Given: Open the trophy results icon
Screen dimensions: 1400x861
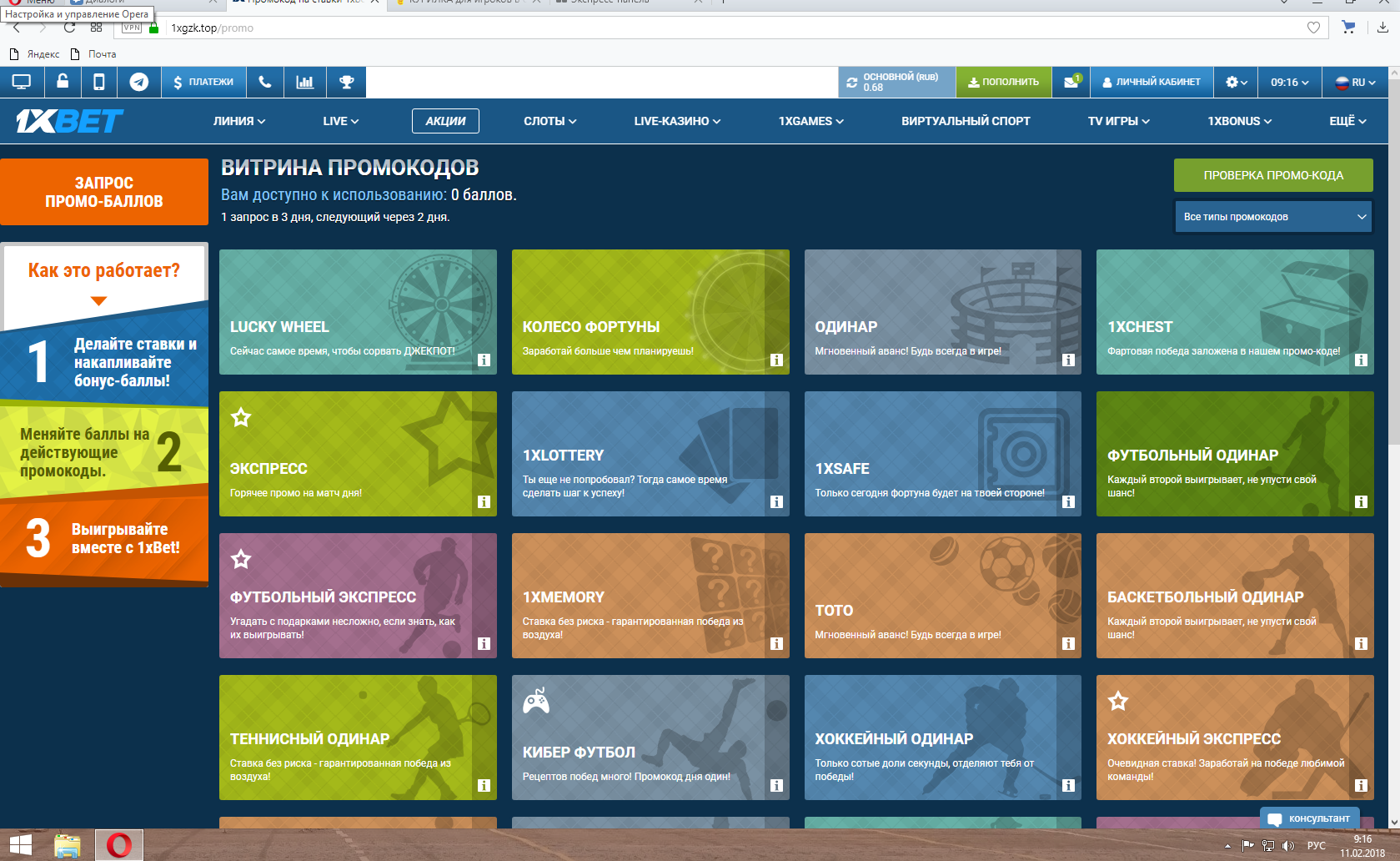Looking at the screenshot, I should tap(347, 82).
